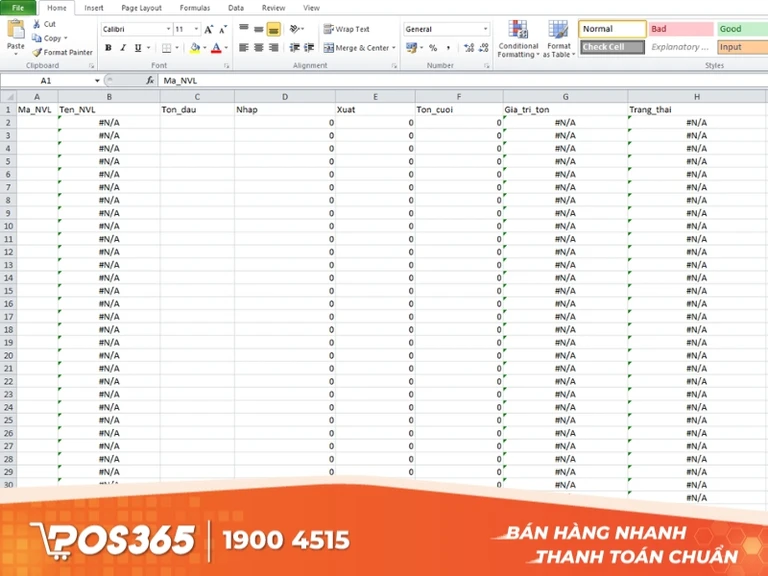Align text left
The width and height of the screenshot is (768, 576).
tap(244, 48)
